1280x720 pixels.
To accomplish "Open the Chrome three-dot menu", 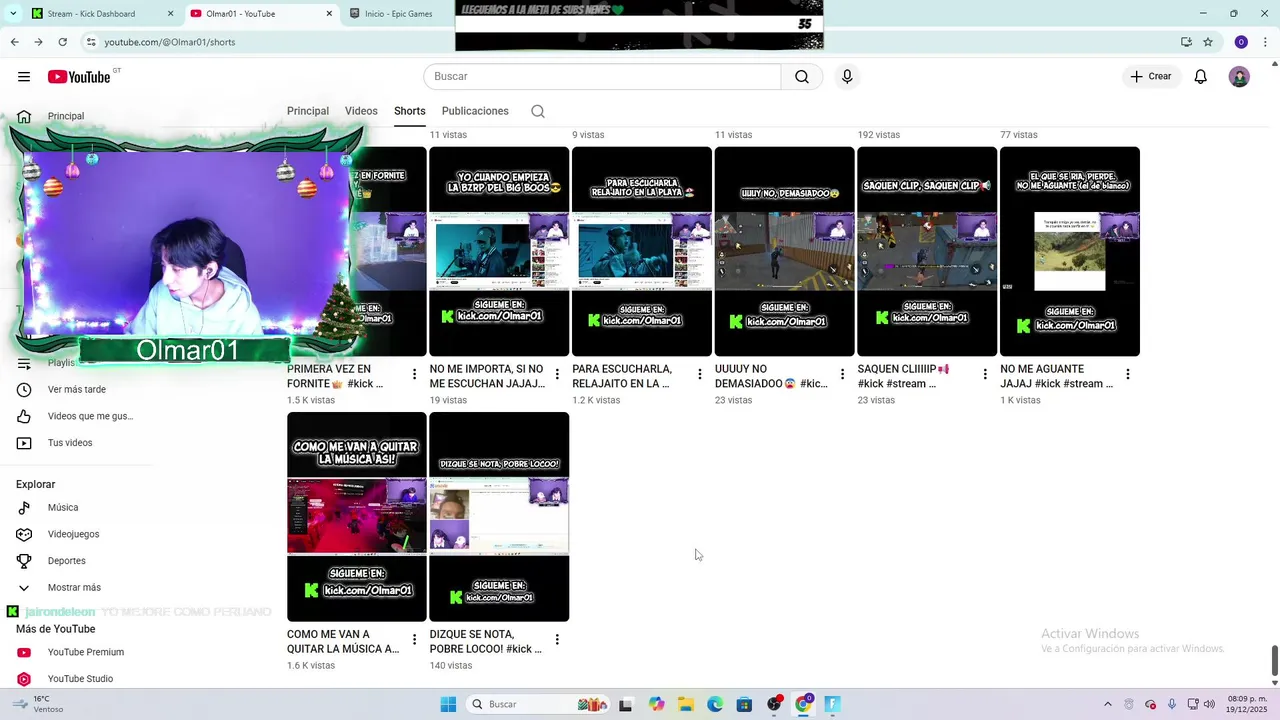I will [1266, 42].
